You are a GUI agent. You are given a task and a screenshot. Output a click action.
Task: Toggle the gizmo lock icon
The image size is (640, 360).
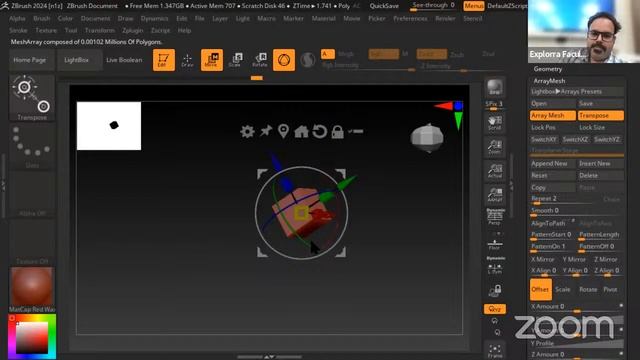(338, 131)
